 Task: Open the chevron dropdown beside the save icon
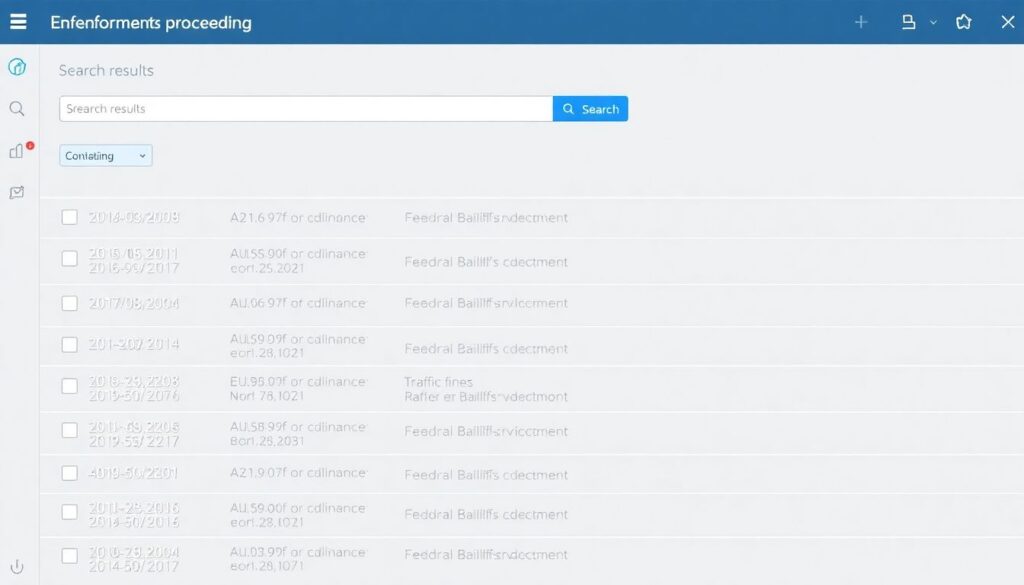point(934,22)
